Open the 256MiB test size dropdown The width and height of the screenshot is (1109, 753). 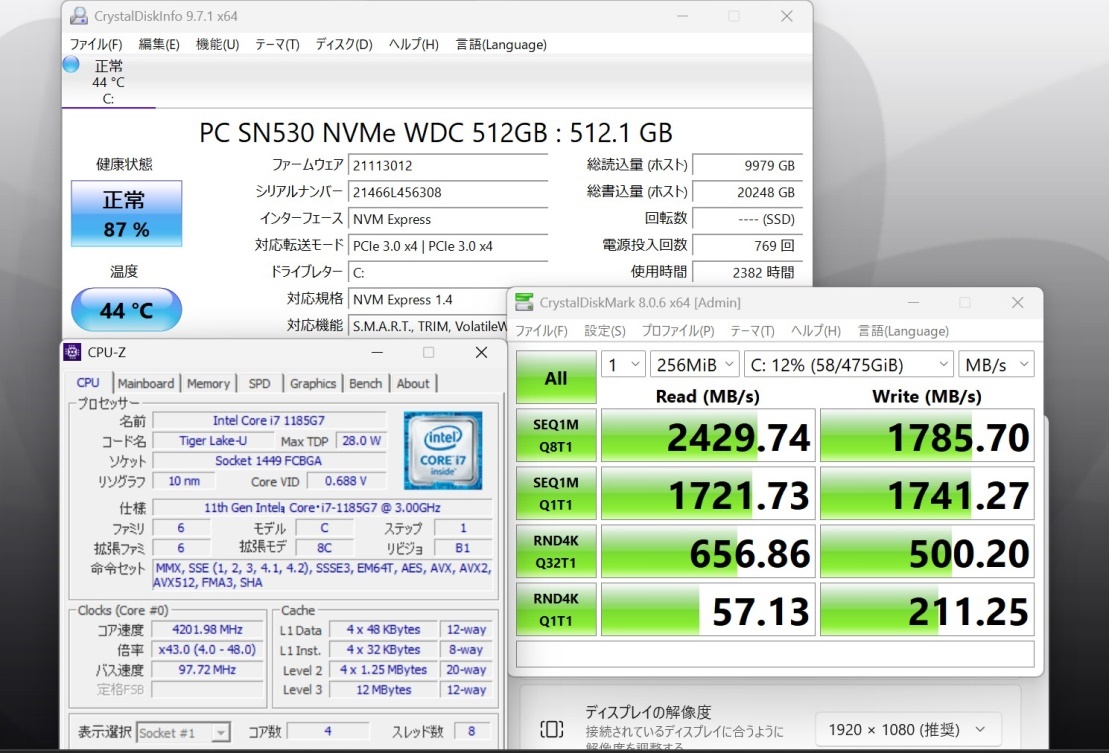pos(695,365)
